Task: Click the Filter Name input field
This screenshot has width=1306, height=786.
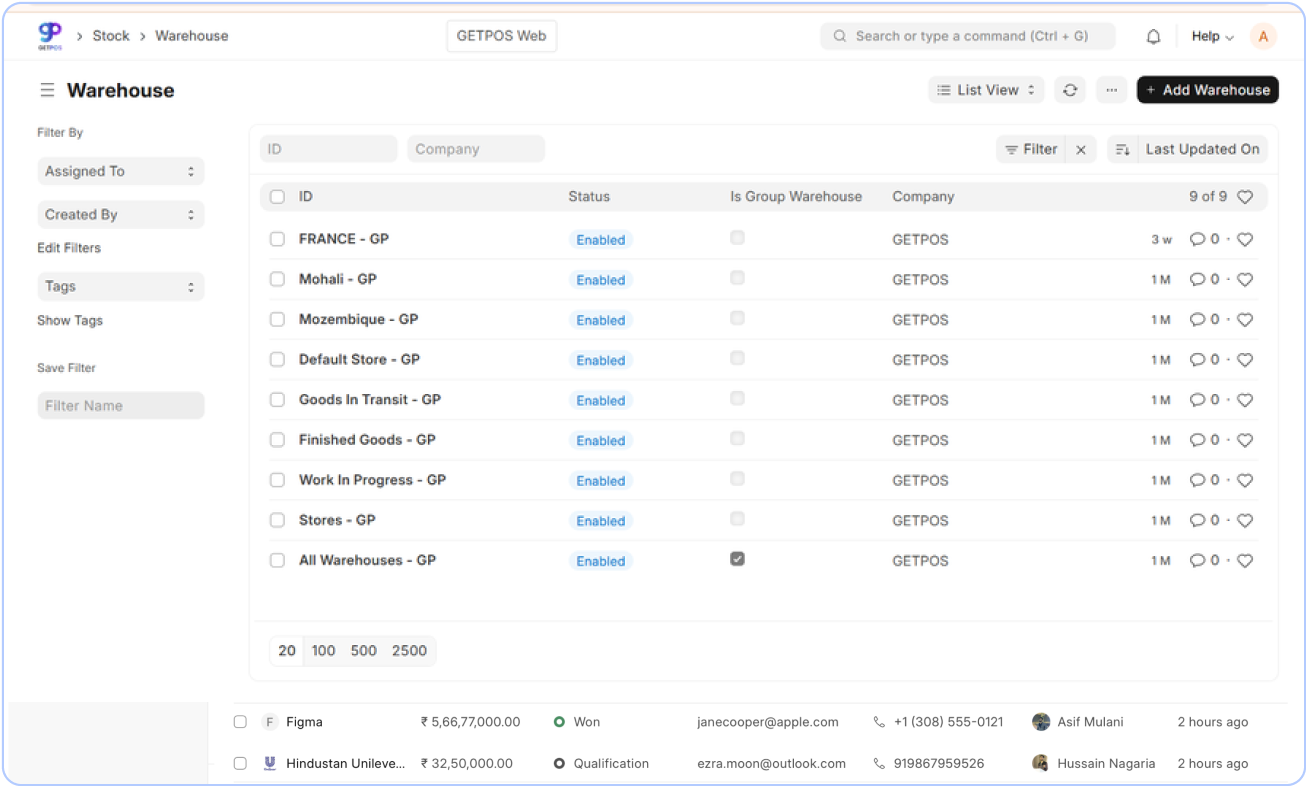Action: pos(120,406)
